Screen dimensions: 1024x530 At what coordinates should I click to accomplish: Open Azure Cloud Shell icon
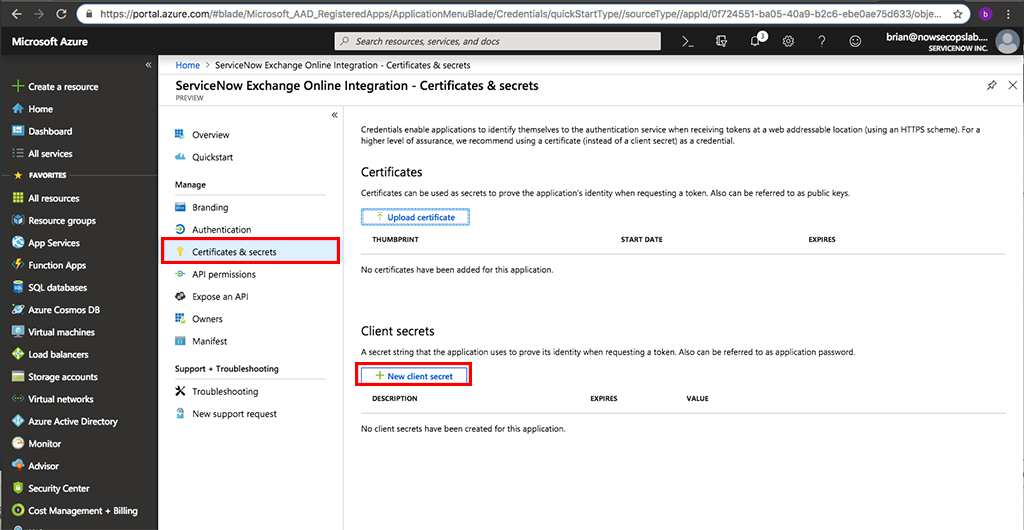[687, 41]
